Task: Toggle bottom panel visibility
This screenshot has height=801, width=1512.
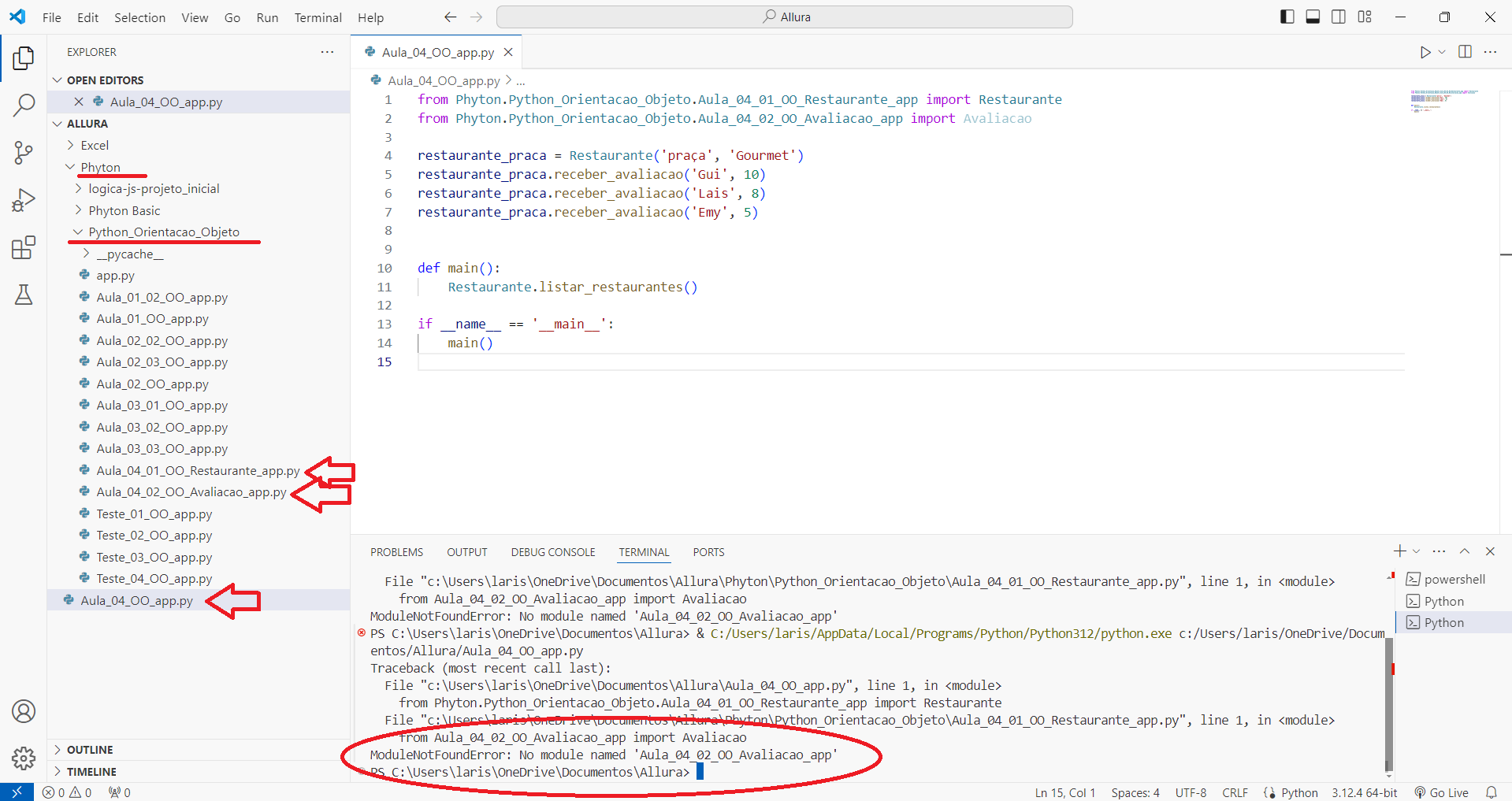Action: (x=1313, y=17)
